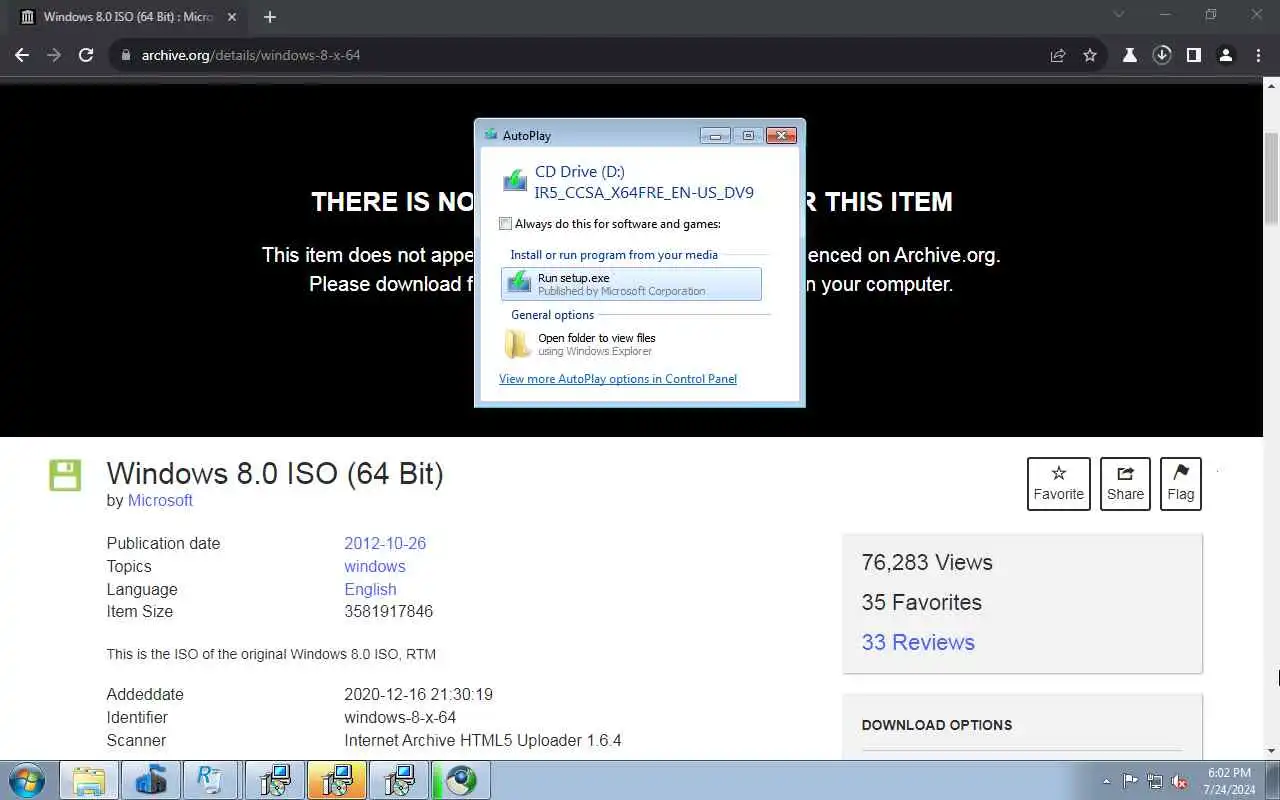
Task: Click the '35 Favorites' text
Action: point(922,602)
